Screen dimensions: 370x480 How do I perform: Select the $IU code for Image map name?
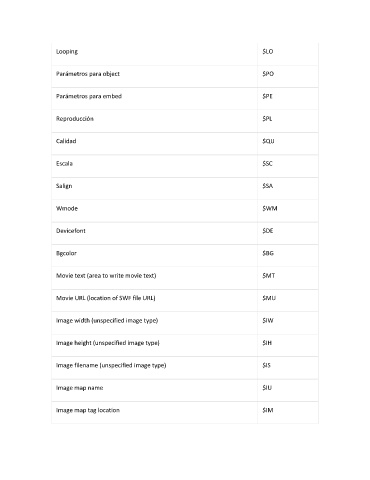pyautogui.click(x=267, y=388)
